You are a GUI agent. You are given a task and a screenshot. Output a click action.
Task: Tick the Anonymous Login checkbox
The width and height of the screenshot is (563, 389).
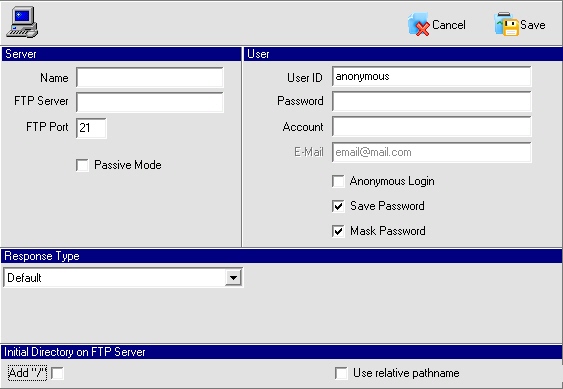coord(338,181)
